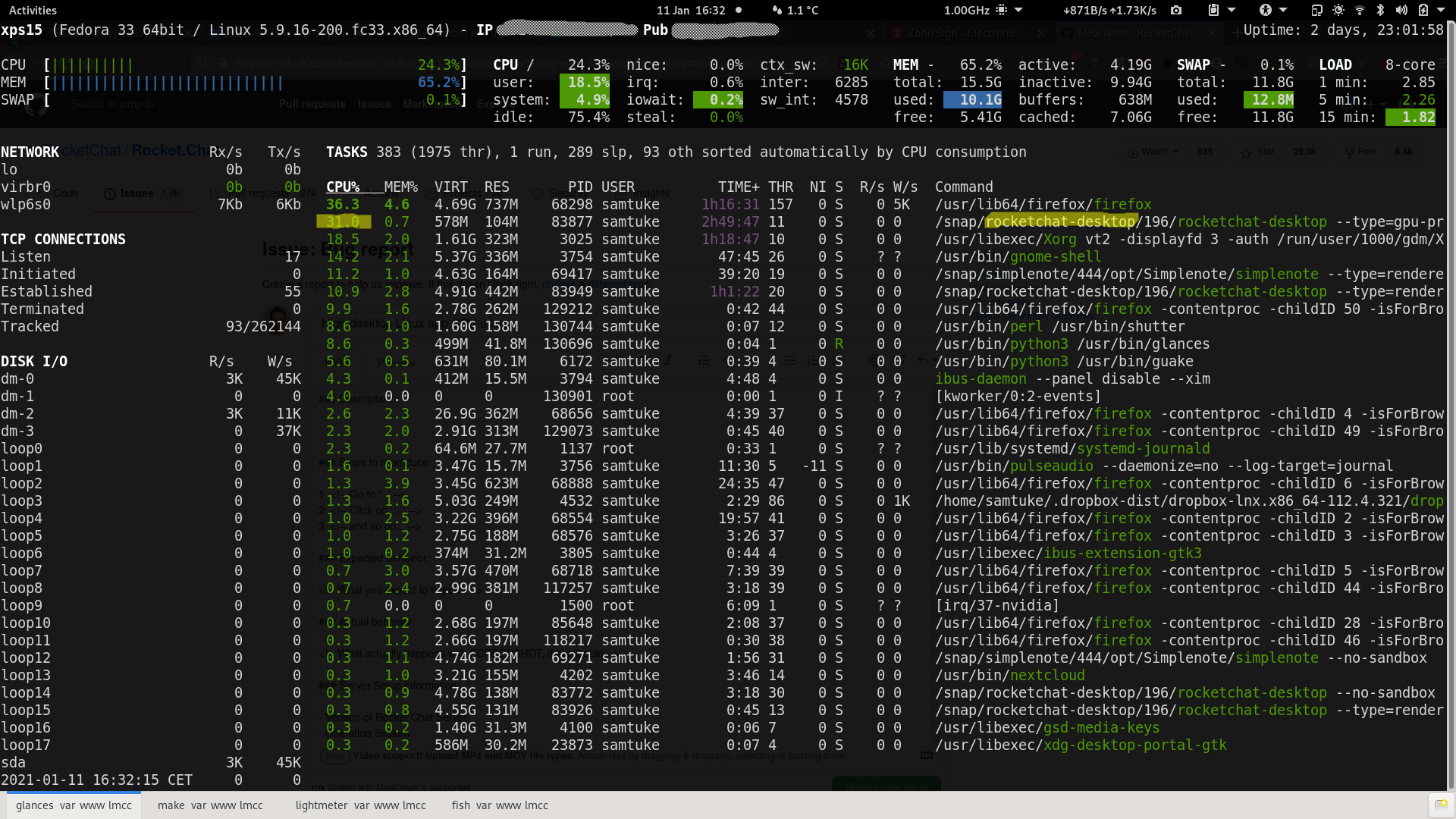Click the sda disk row

click(x=151, y=763)
